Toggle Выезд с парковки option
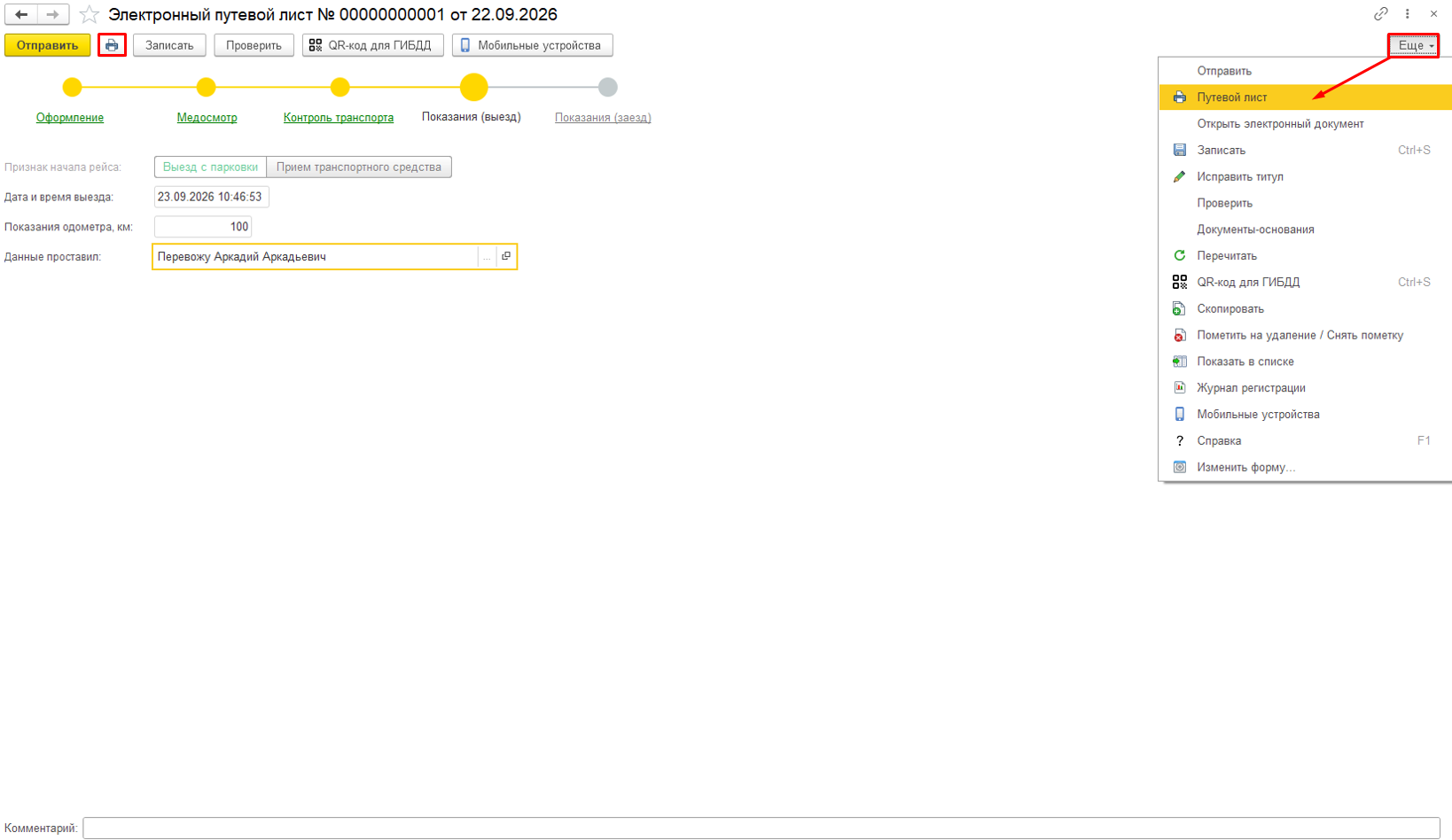This screenshot has height=840, width=1452. tap(210, 167)
